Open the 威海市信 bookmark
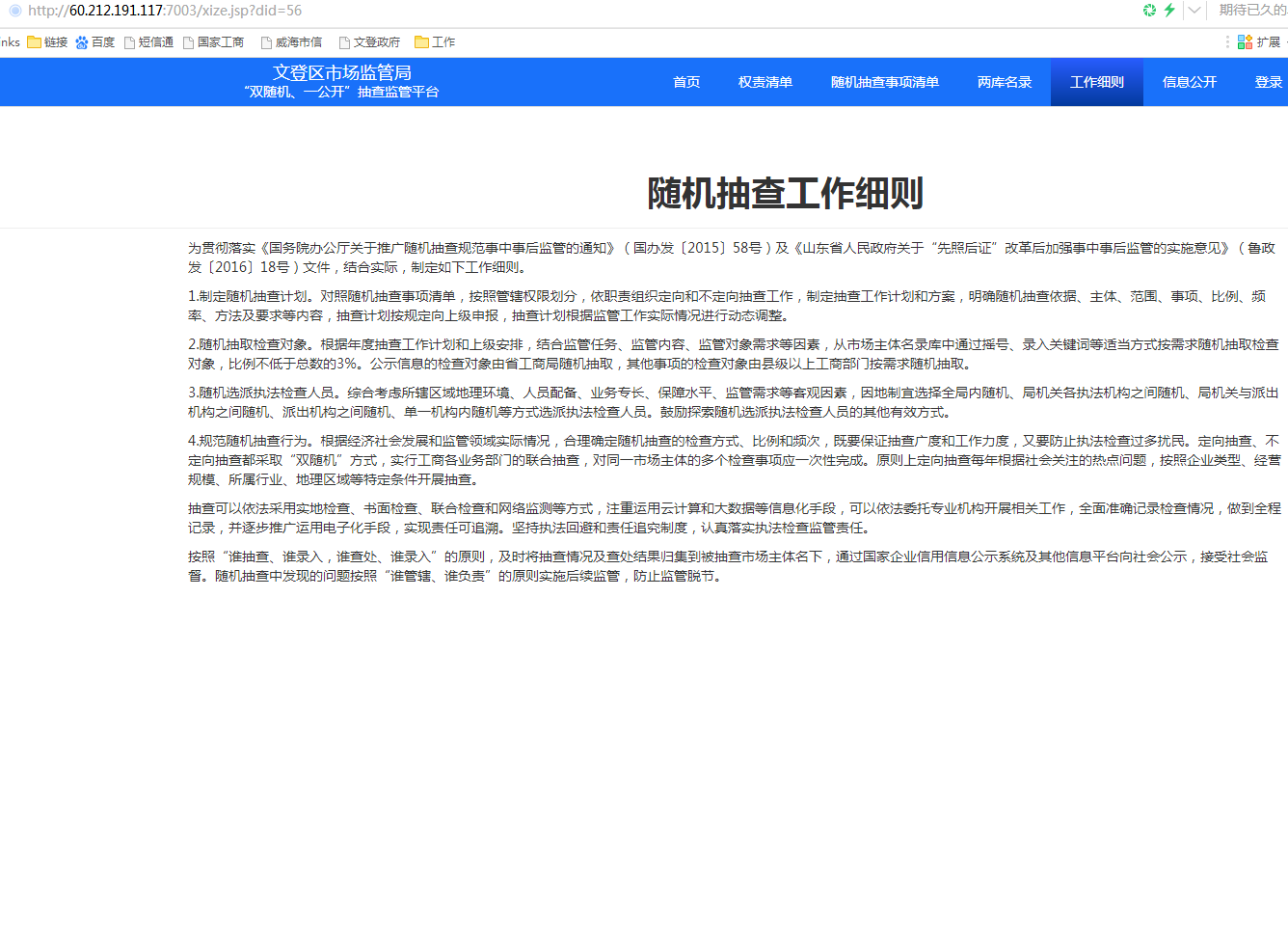This screenshot has width=1288, height=950. tap(291, 42)
